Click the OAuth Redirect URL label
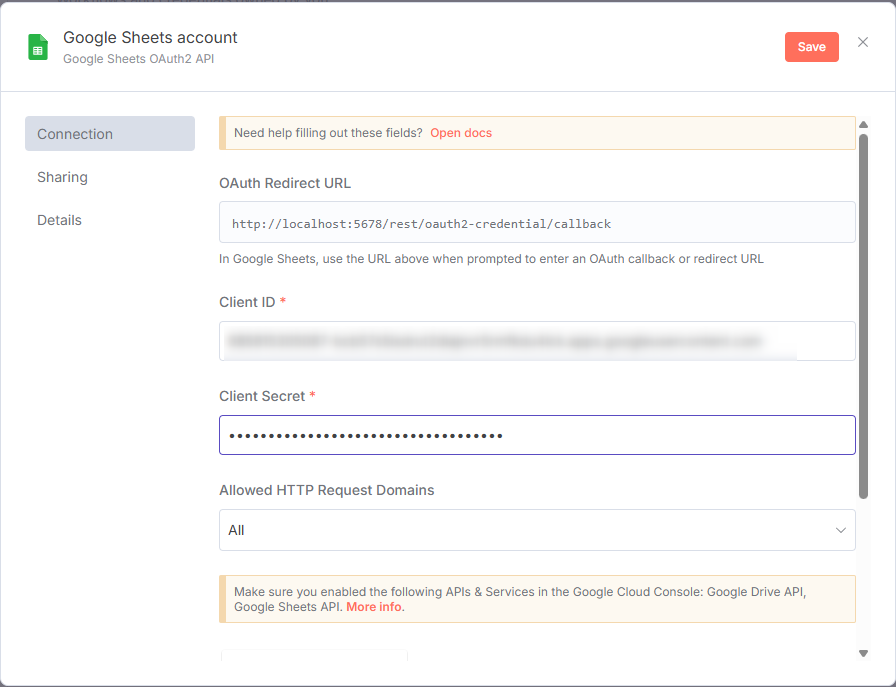Viewport: 896px width, 687px height. (x=285, y=183)
